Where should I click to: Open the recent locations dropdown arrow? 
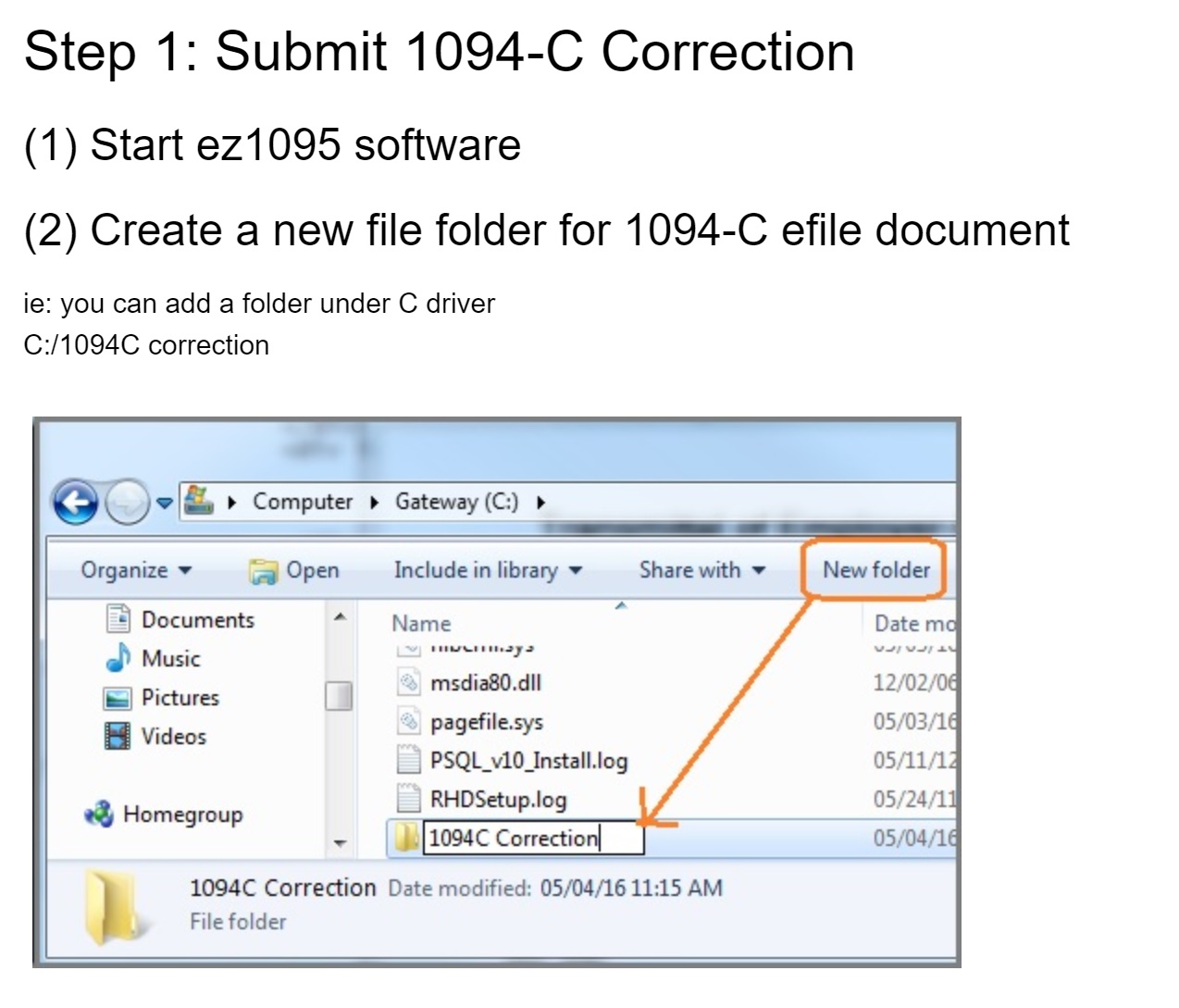tap(164, 503)
